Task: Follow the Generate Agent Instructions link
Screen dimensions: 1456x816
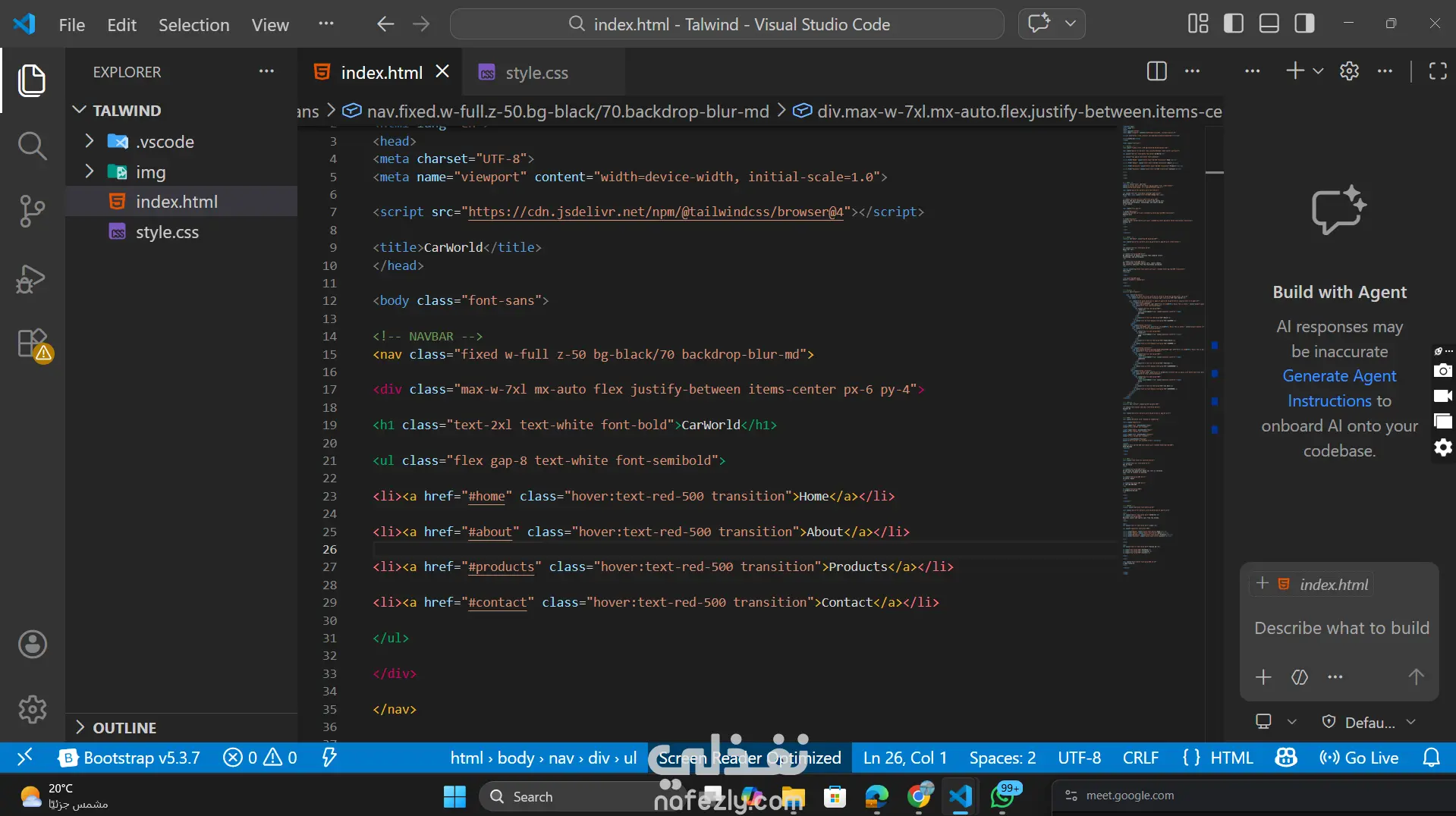Action: 1340,388
